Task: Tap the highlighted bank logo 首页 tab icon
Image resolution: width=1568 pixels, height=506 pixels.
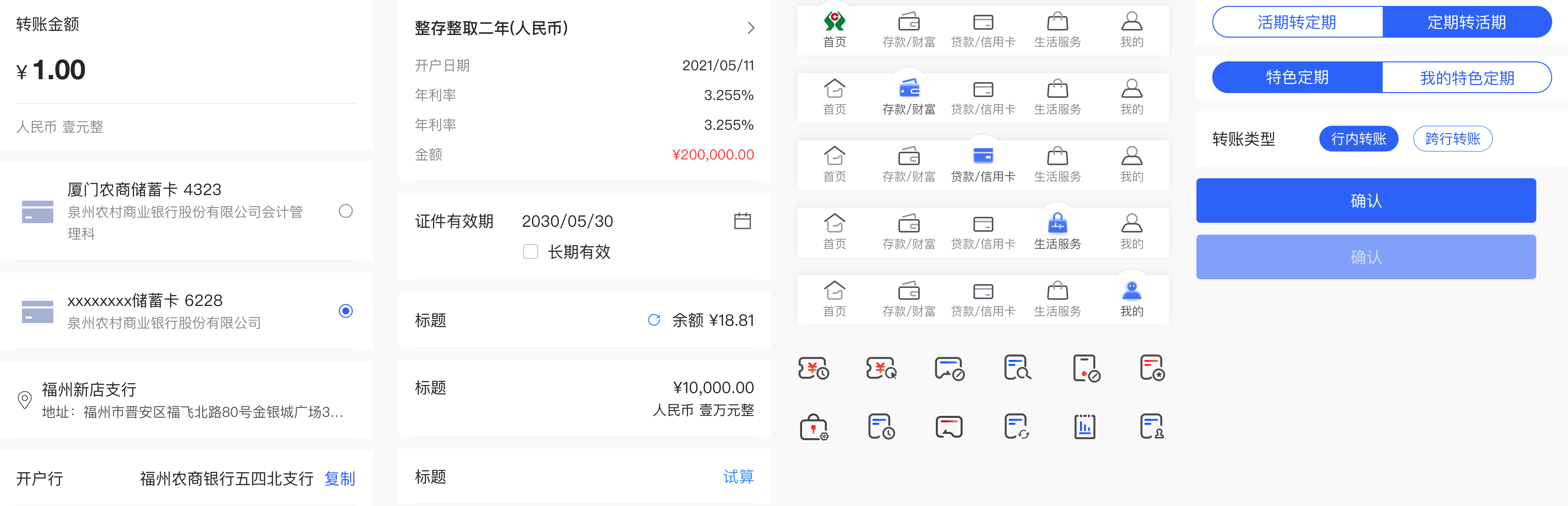Action: pyautogui.click(x=835, y=21)
